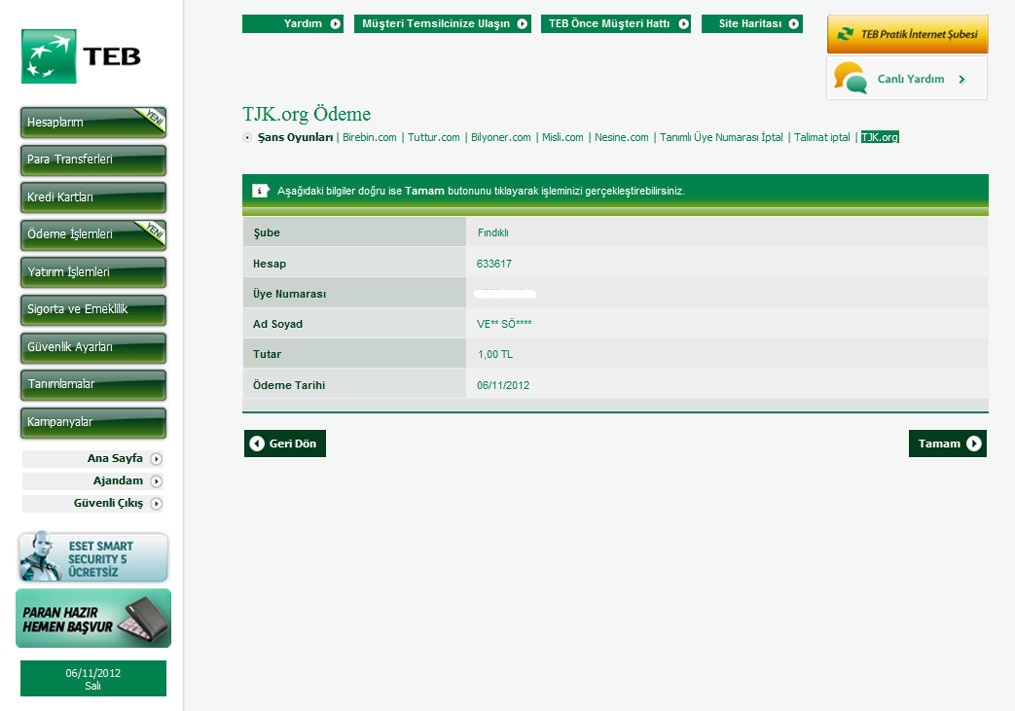1015x711 pixels.
Task: Open Yatırım İşlemleri menu
Action: 93,272
